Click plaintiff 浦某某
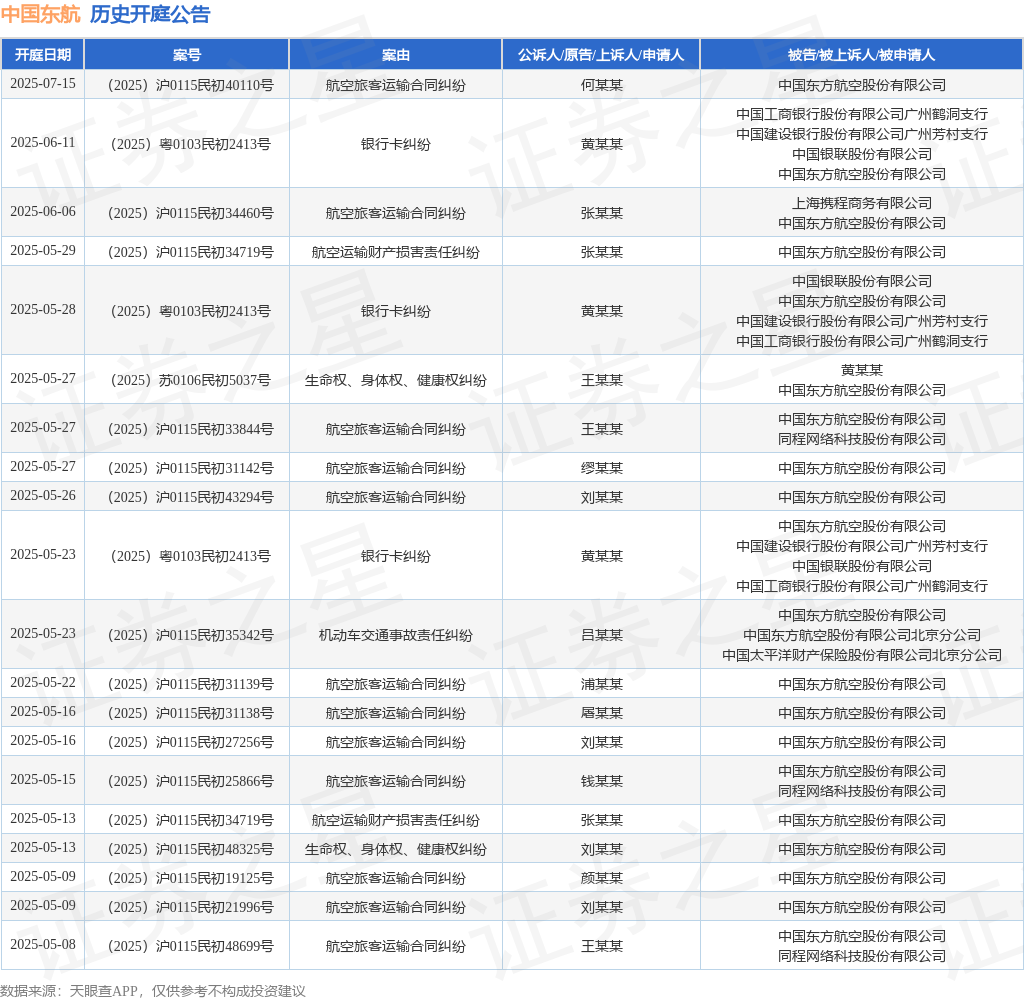 pos(601,684)
